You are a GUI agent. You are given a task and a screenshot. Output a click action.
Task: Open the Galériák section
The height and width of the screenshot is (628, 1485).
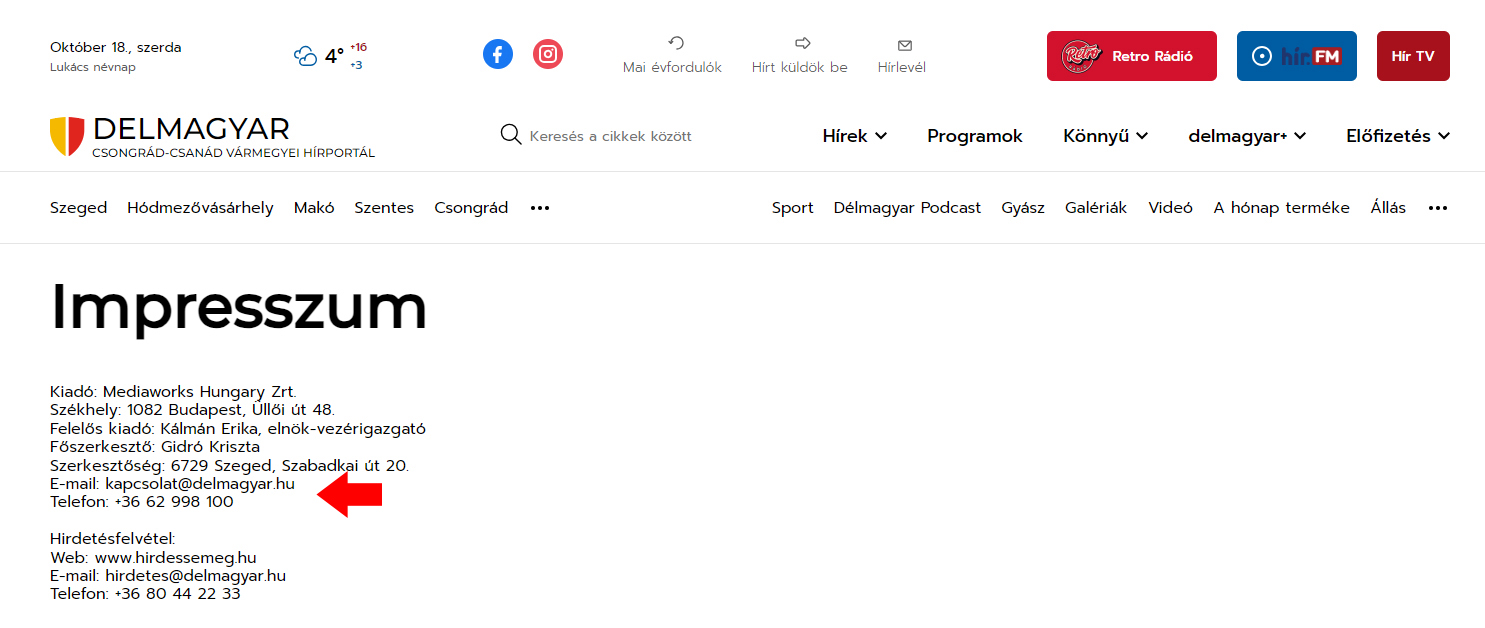tap(1096, 208)
